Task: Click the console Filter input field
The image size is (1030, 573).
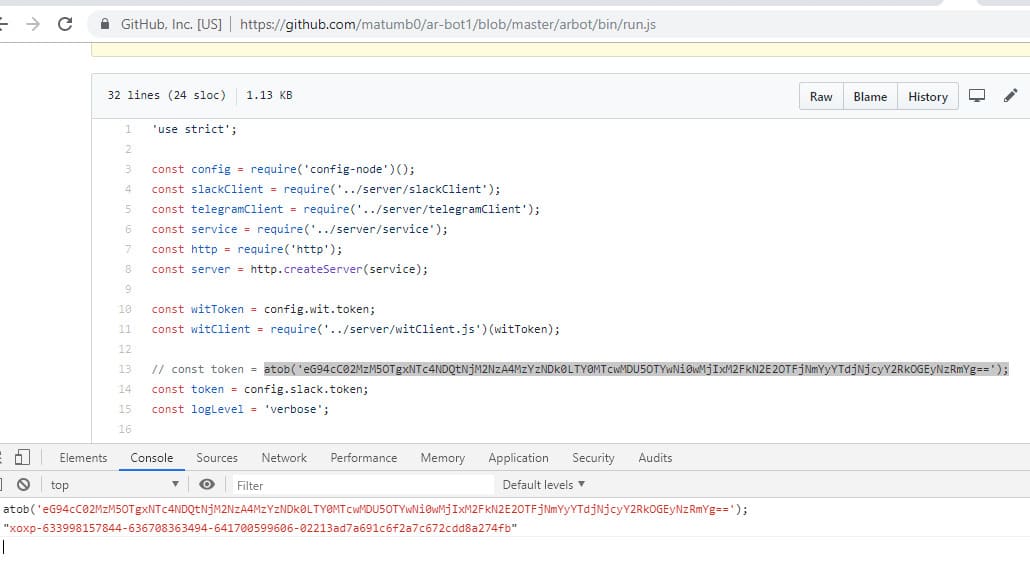Action: pos(350,485)
